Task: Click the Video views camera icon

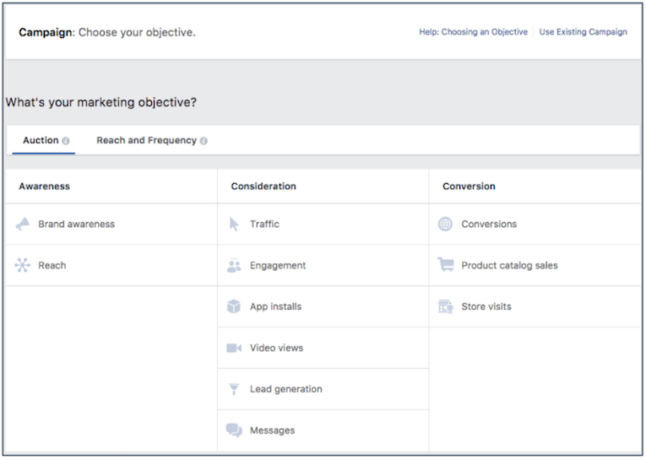Action: click(x=234, y=348)
